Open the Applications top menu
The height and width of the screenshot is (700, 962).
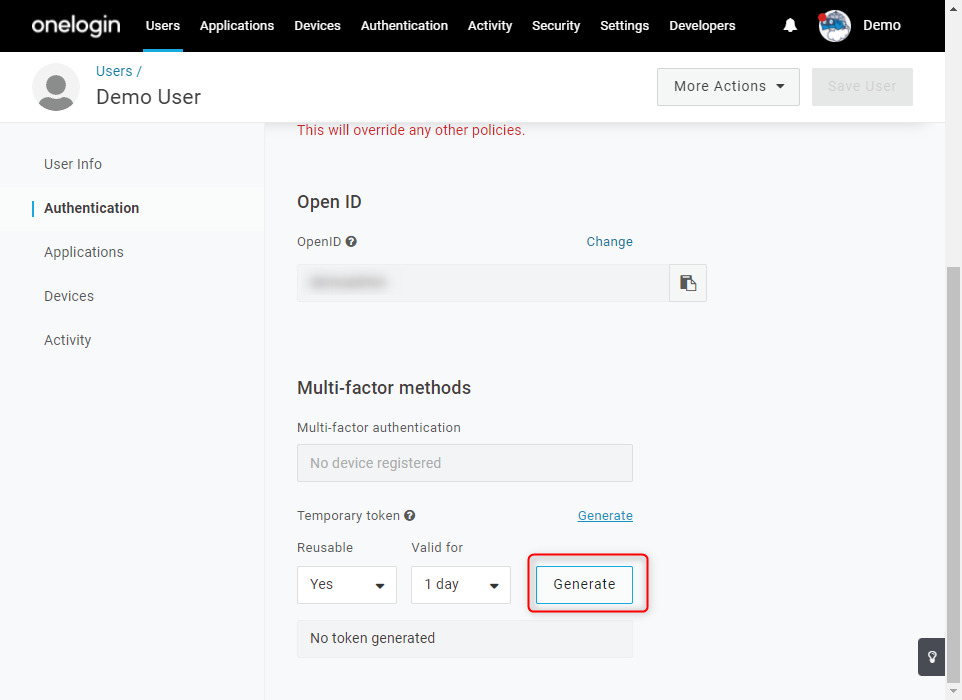tap(237, 26)
